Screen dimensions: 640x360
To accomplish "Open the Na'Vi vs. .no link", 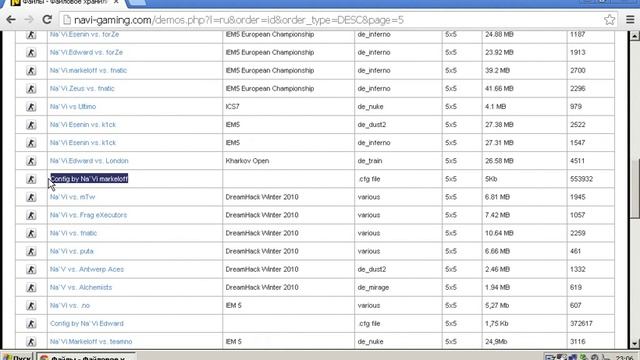I will tap(70, 305).
